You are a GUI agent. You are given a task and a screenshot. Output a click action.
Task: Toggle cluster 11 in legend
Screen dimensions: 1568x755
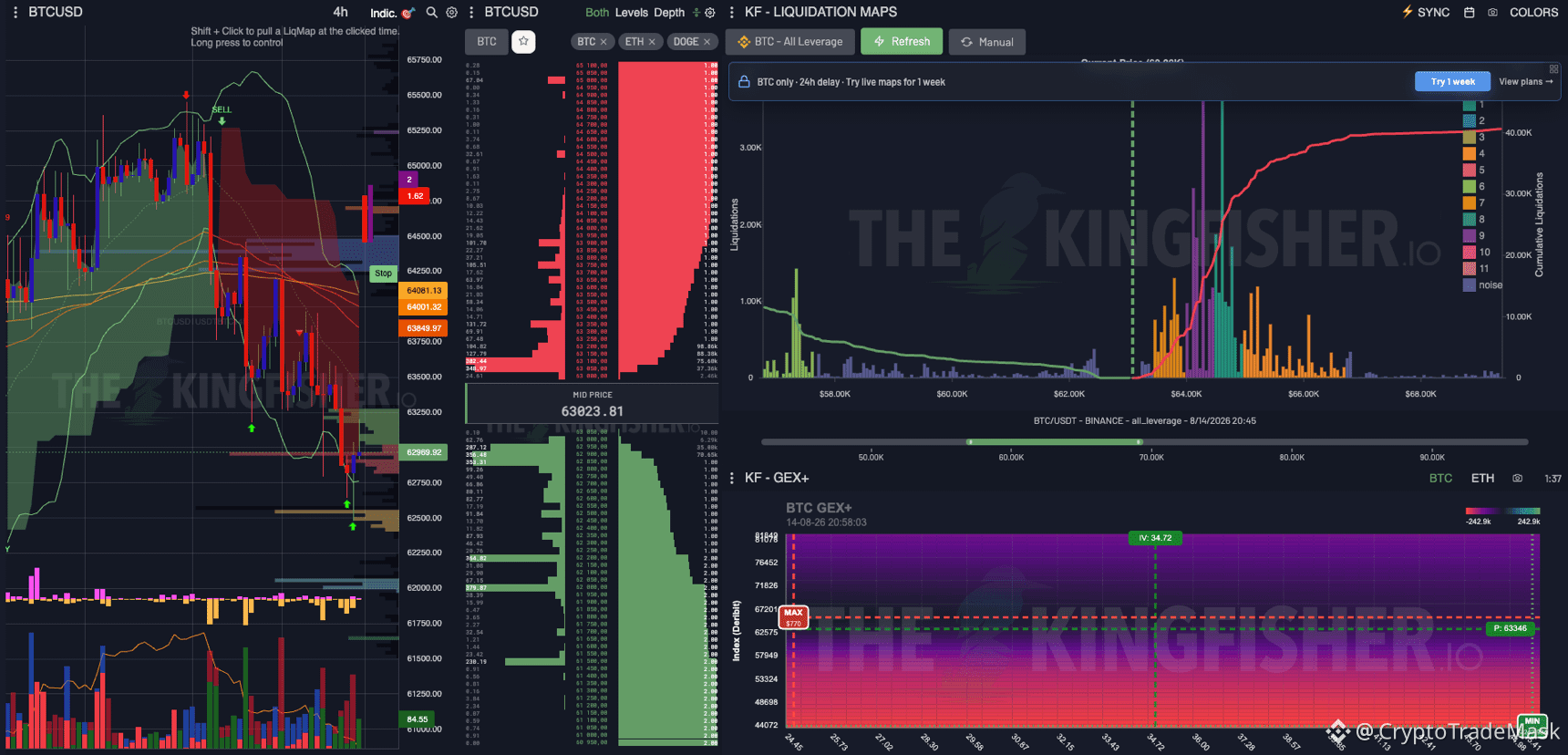click(1477, 268)
